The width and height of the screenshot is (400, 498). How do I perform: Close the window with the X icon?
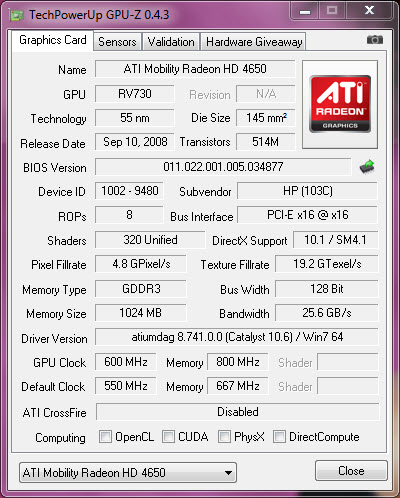(x=369, y=11)
